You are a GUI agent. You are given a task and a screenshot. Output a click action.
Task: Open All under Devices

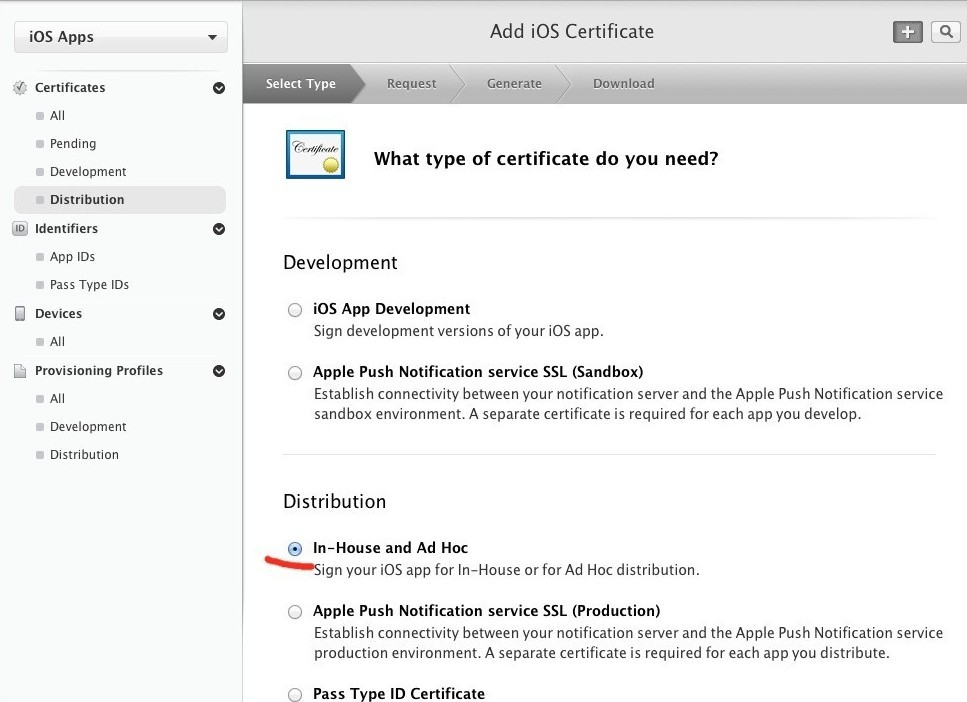pos(57,341)
